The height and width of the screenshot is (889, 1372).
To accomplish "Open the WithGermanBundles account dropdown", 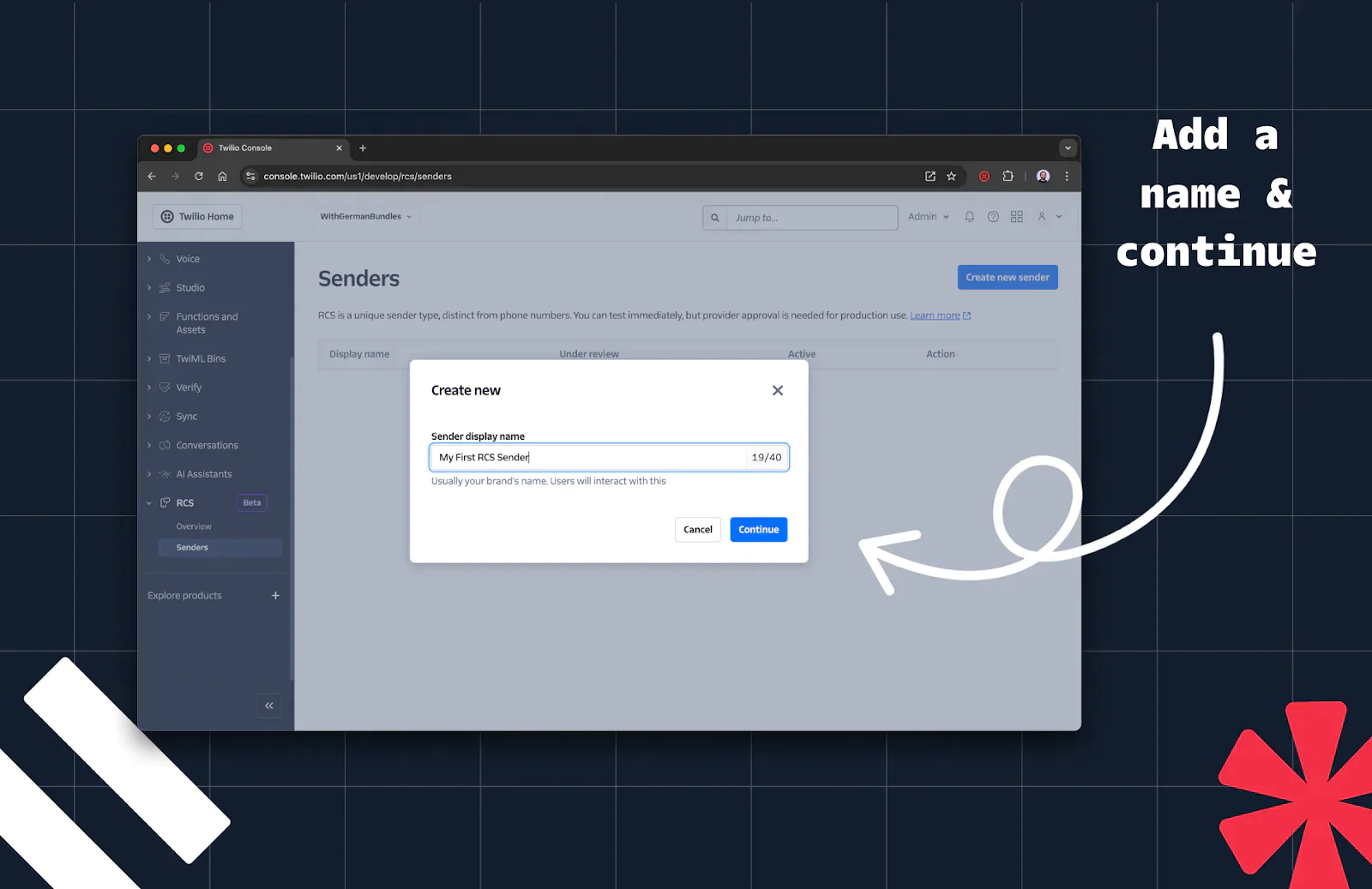I will point(366,217).
